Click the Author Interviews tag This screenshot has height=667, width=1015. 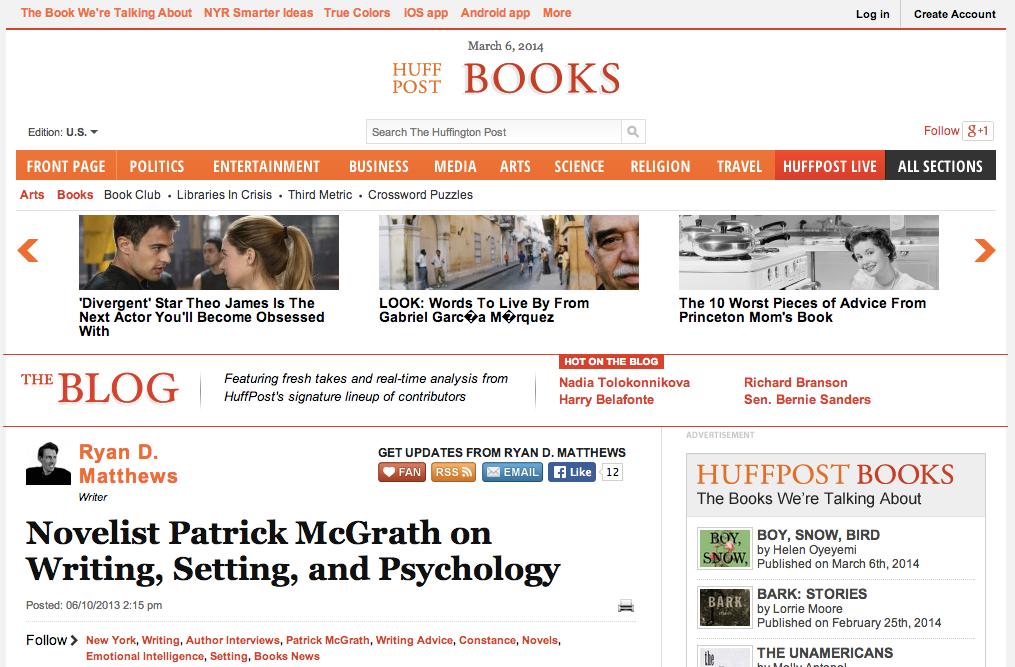tap(232, 640)
